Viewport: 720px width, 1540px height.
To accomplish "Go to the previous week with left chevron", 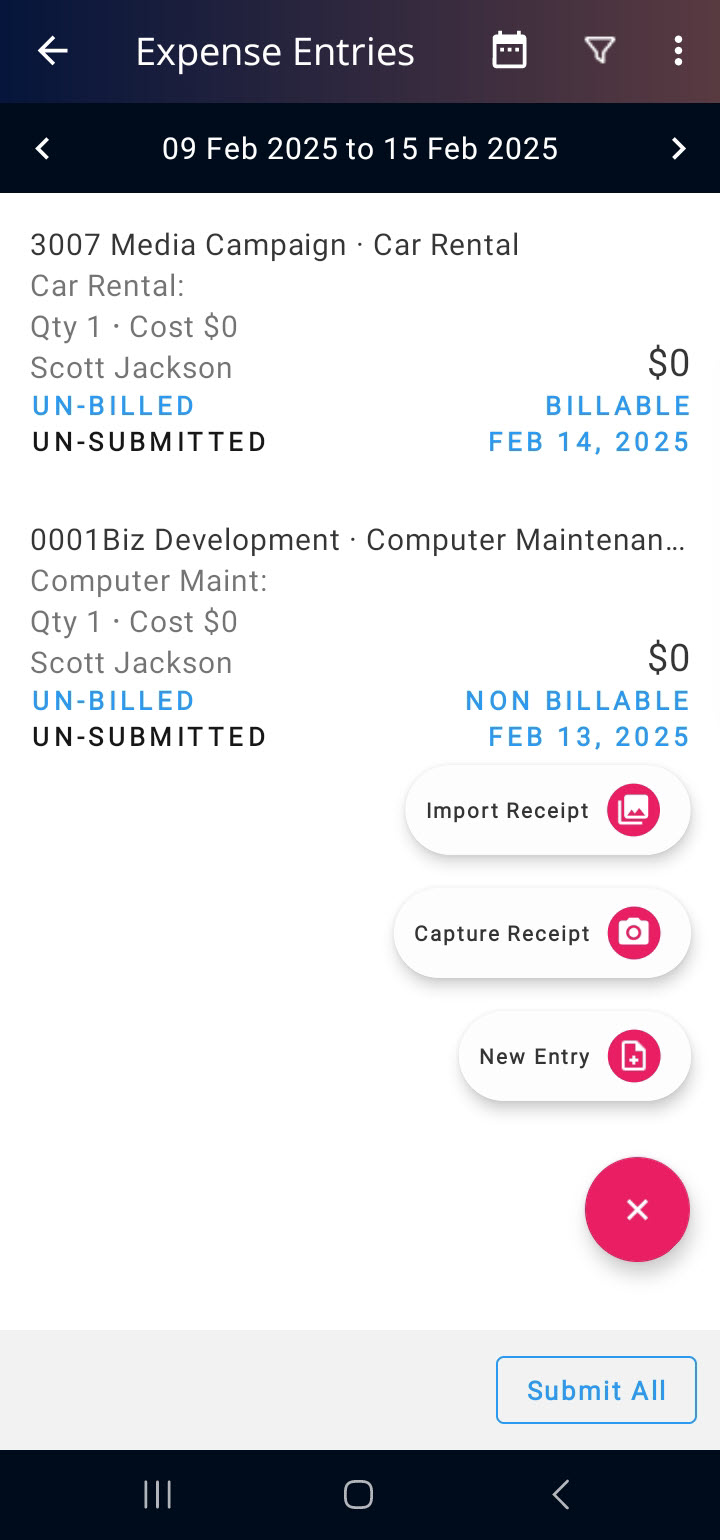I will [42, 149].
